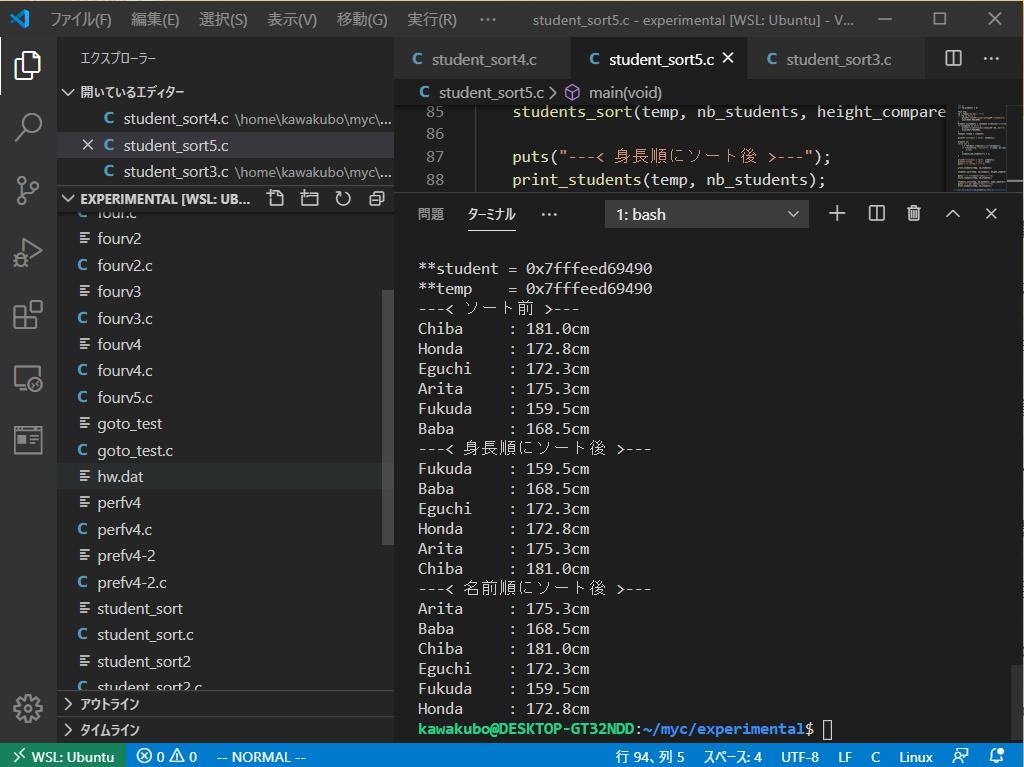Click the UTF-8 encoding in status bar

coord(799,756)
